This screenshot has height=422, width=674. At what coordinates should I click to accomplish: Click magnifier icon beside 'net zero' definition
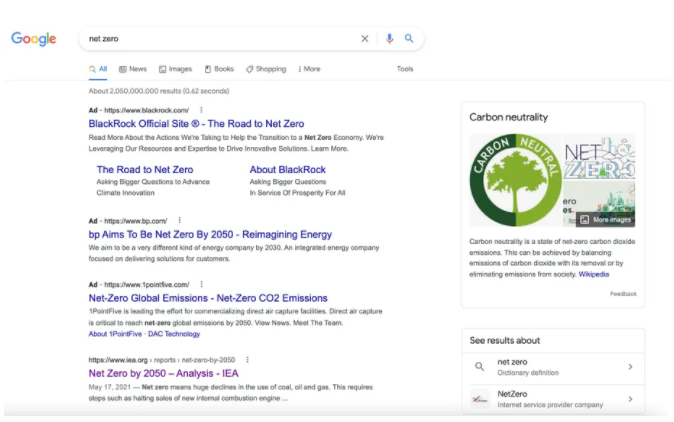coord(480,367)
